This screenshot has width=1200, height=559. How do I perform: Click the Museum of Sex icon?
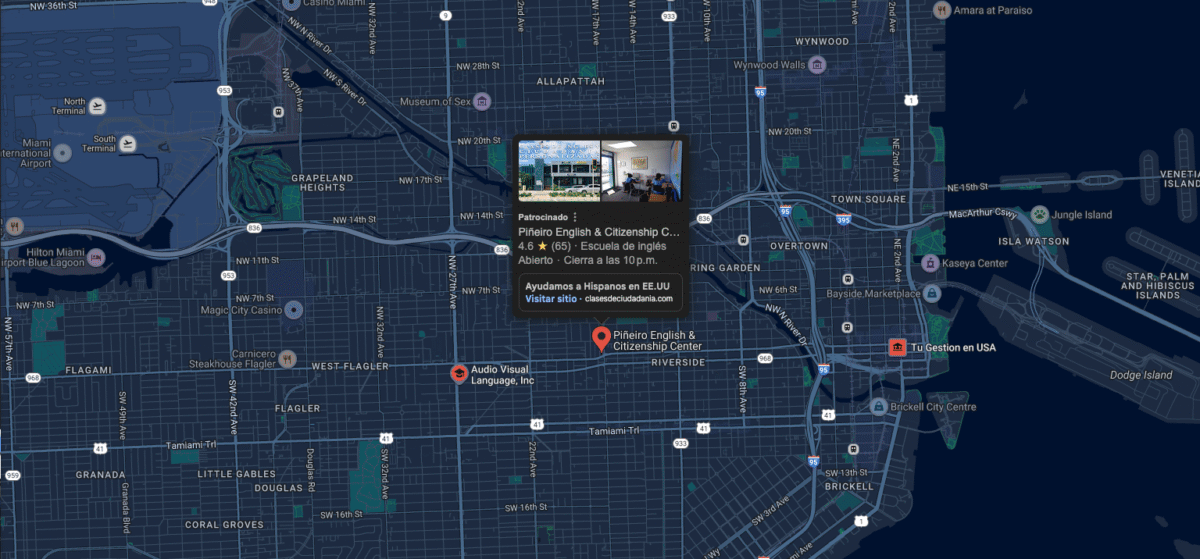(483, 102)
